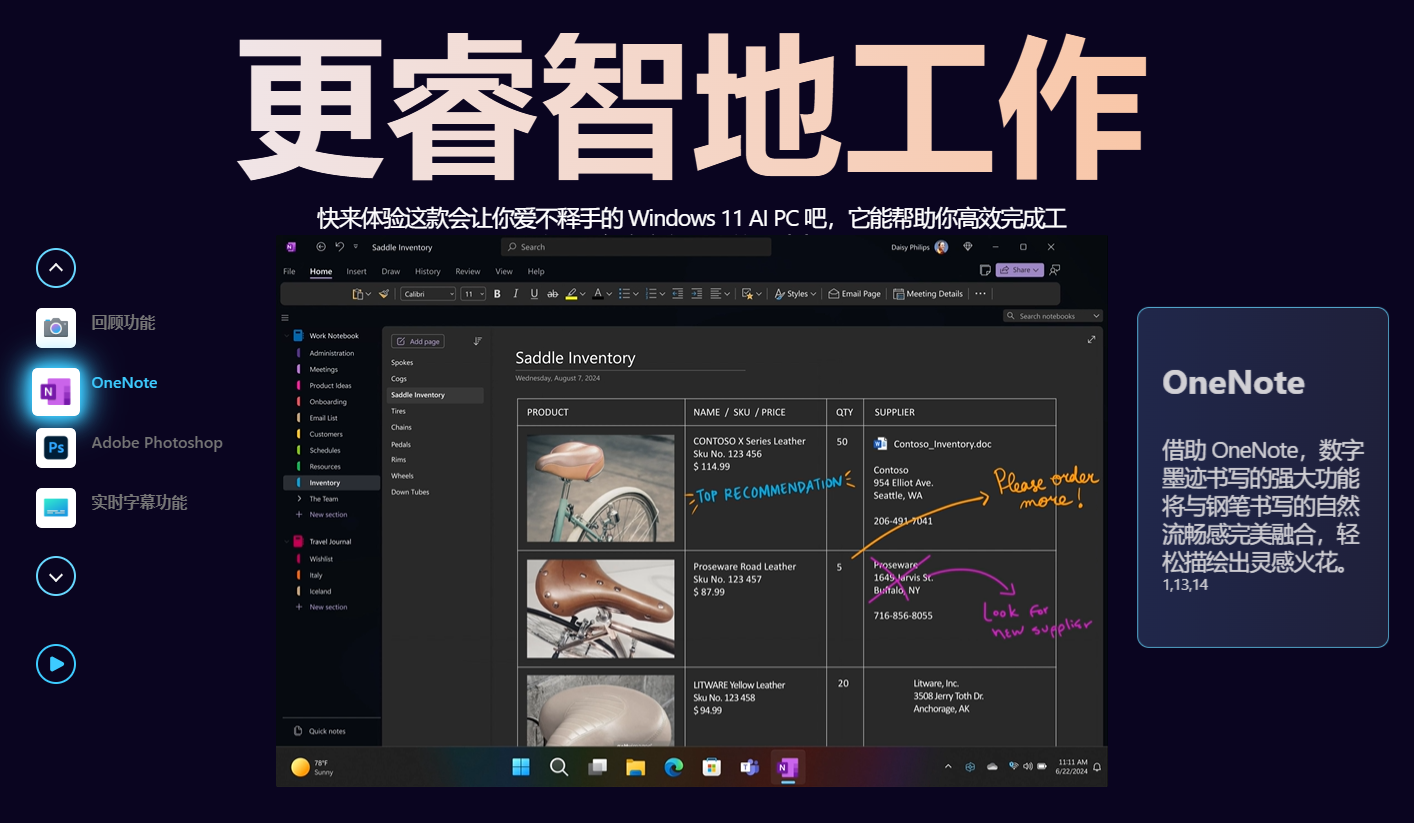Toggle Italic formatting

click(x=516, y=294)
